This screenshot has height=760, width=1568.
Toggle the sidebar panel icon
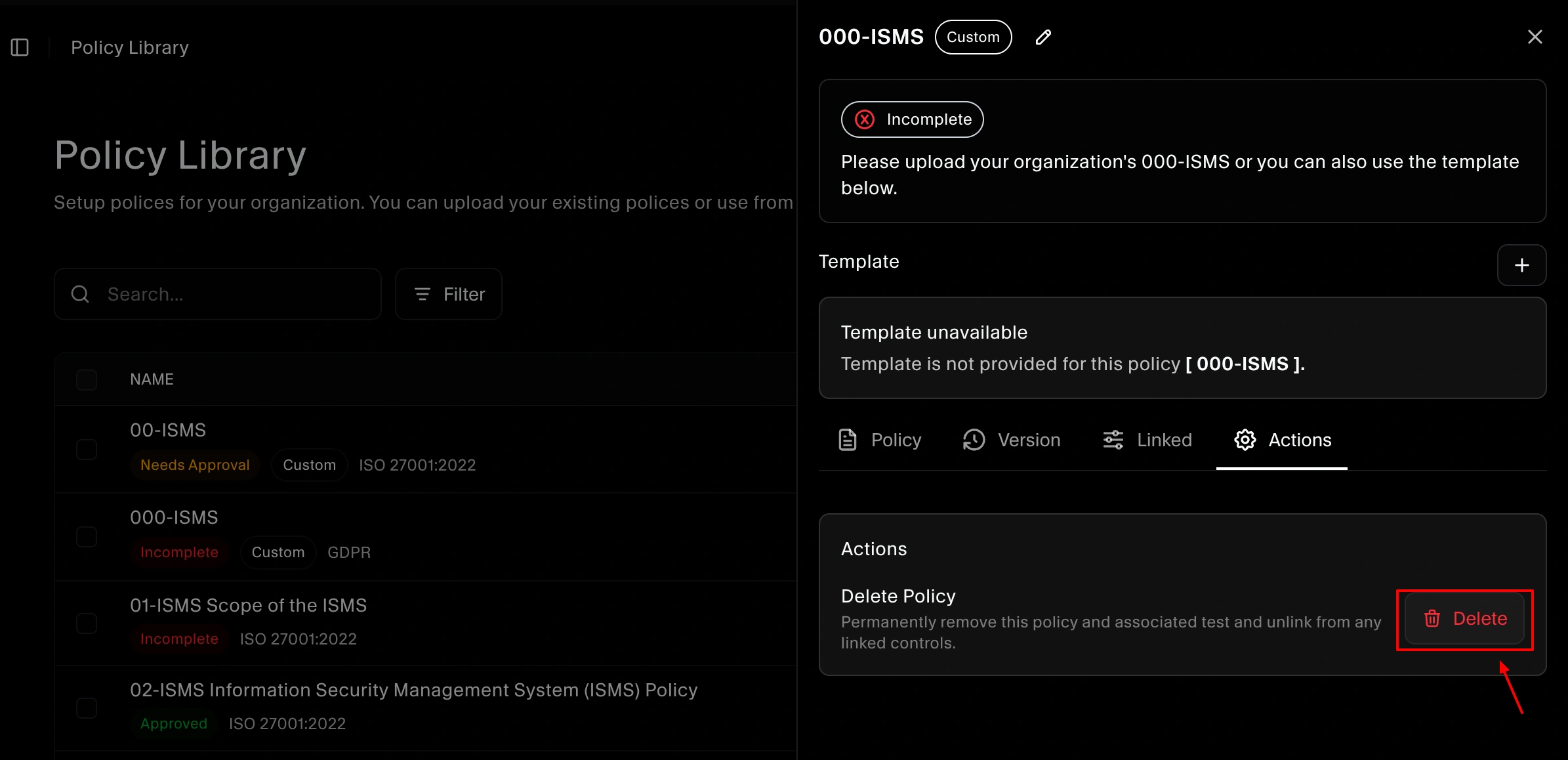point(20,47)
